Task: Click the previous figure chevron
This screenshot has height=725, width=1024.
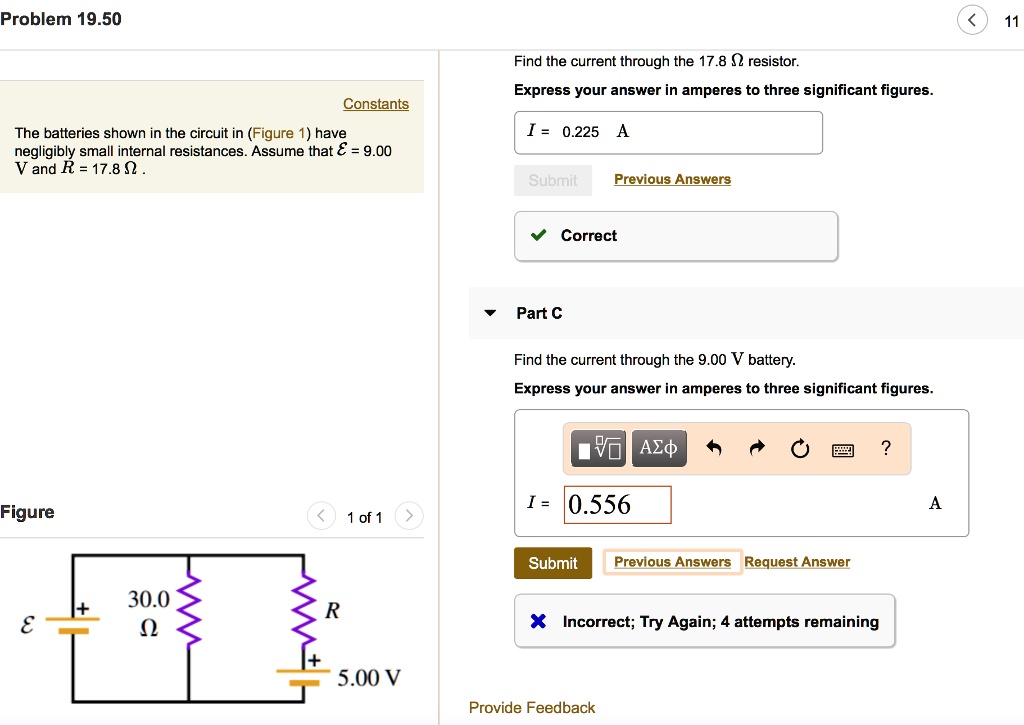Action: click(321, 516)
